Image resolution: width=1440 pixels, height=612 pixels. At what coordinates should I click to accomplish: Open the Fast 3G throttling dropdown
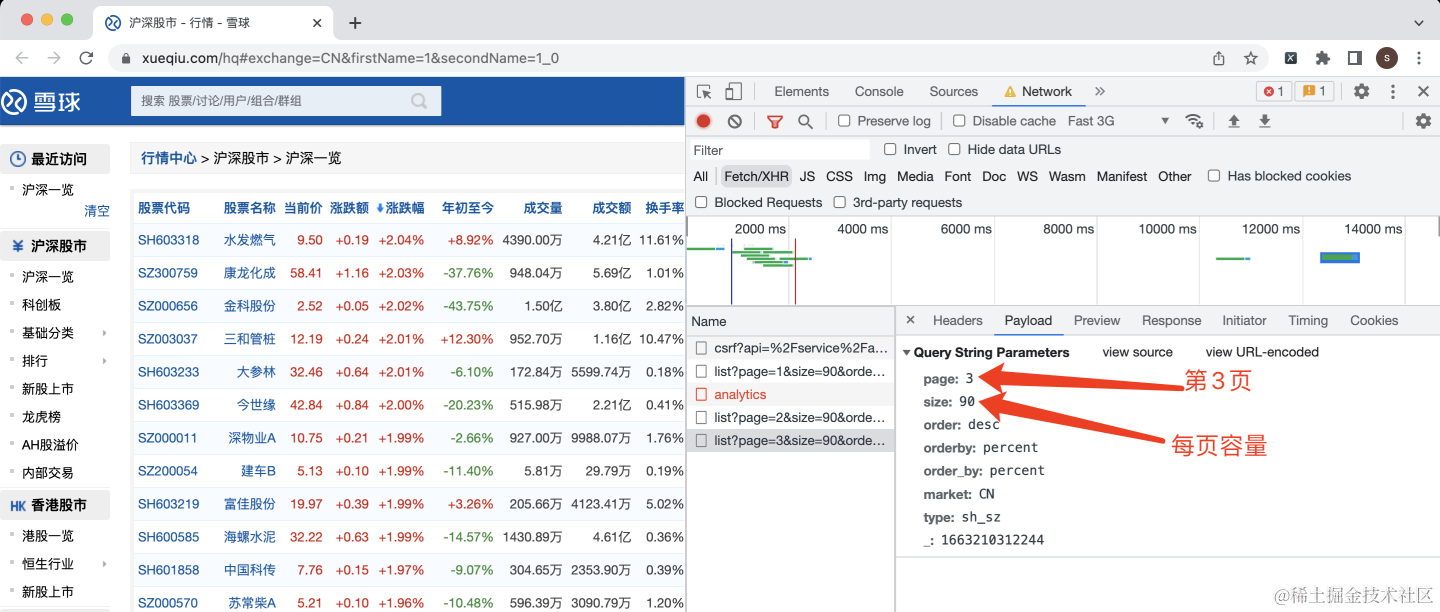click(1118, 121)
